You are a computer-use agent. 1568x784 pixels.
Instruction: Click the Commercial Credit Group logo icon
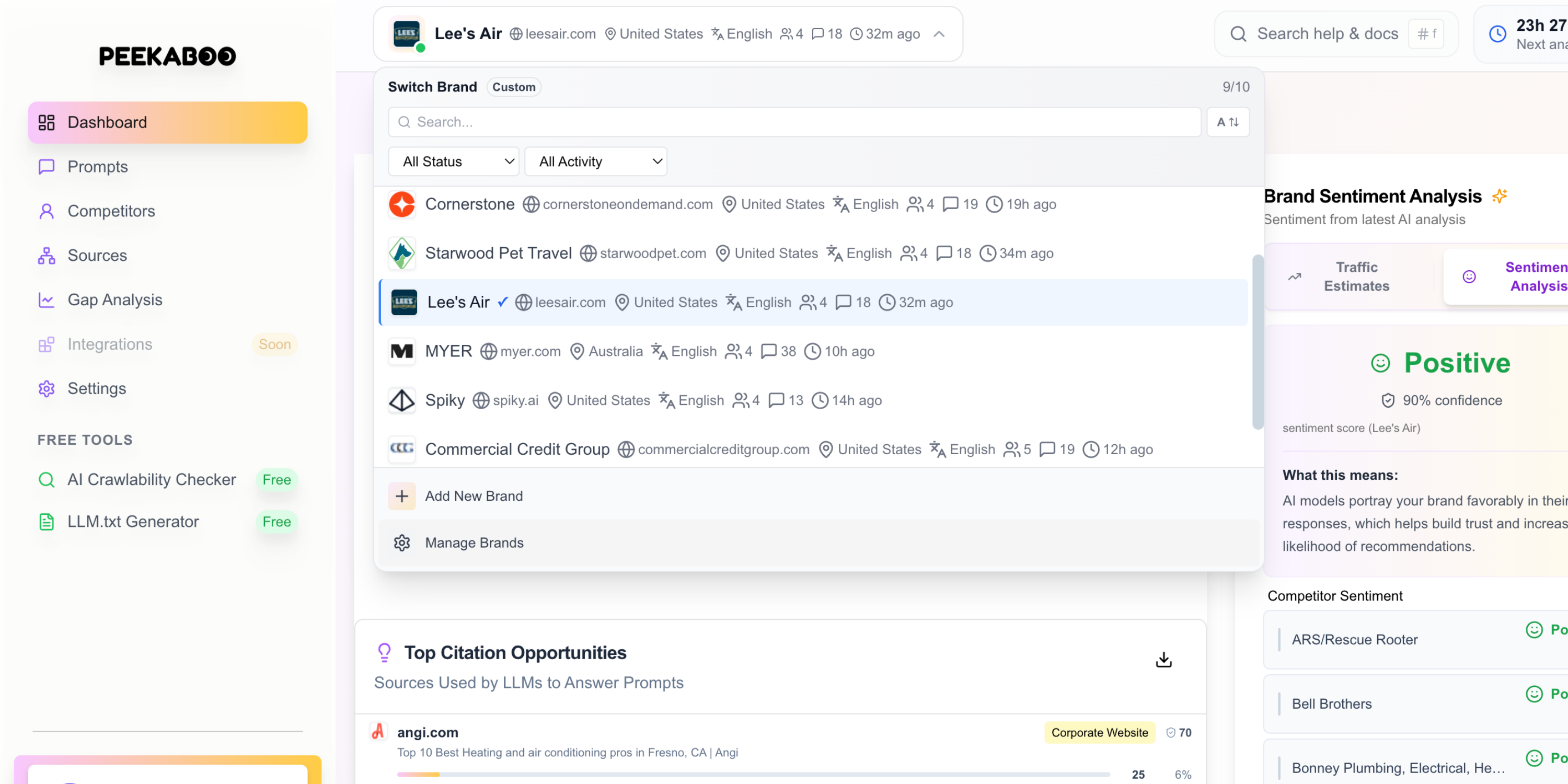402,449
